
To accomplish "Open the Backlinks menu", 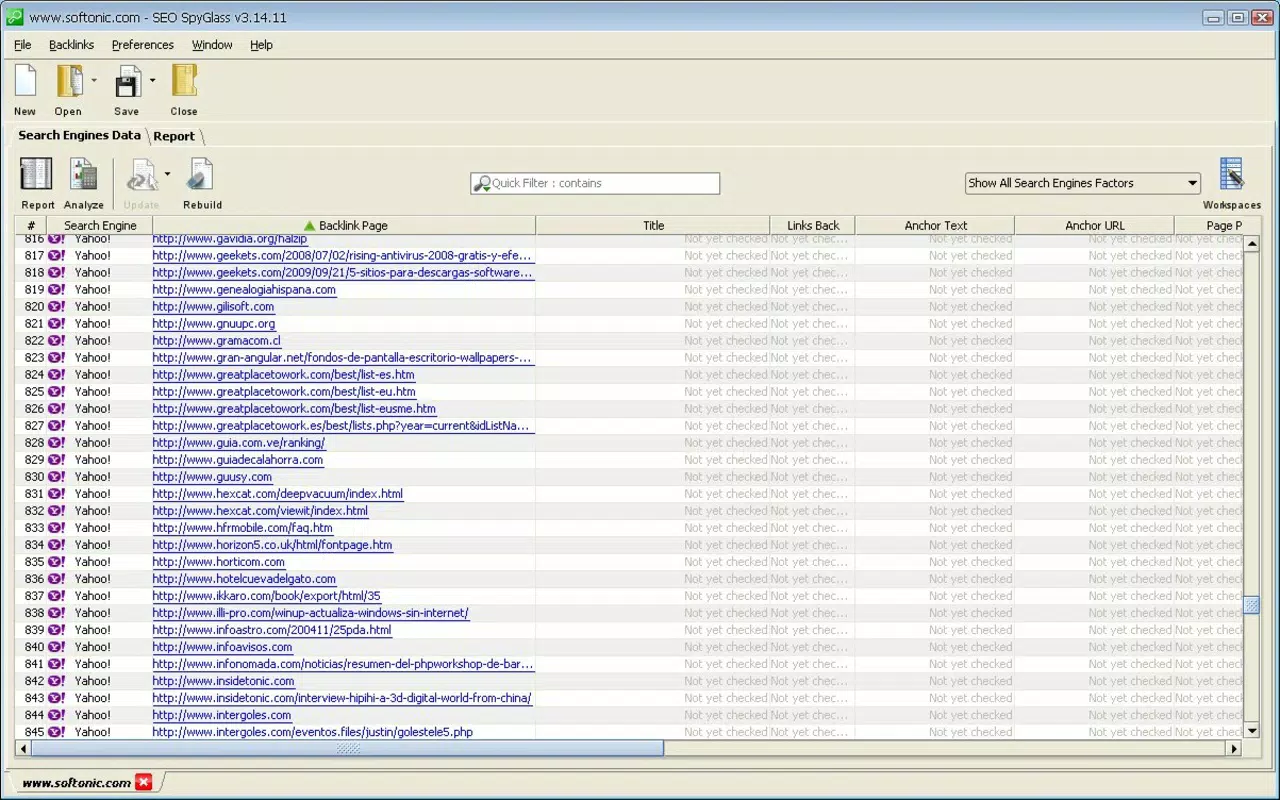I will point(71,45).
